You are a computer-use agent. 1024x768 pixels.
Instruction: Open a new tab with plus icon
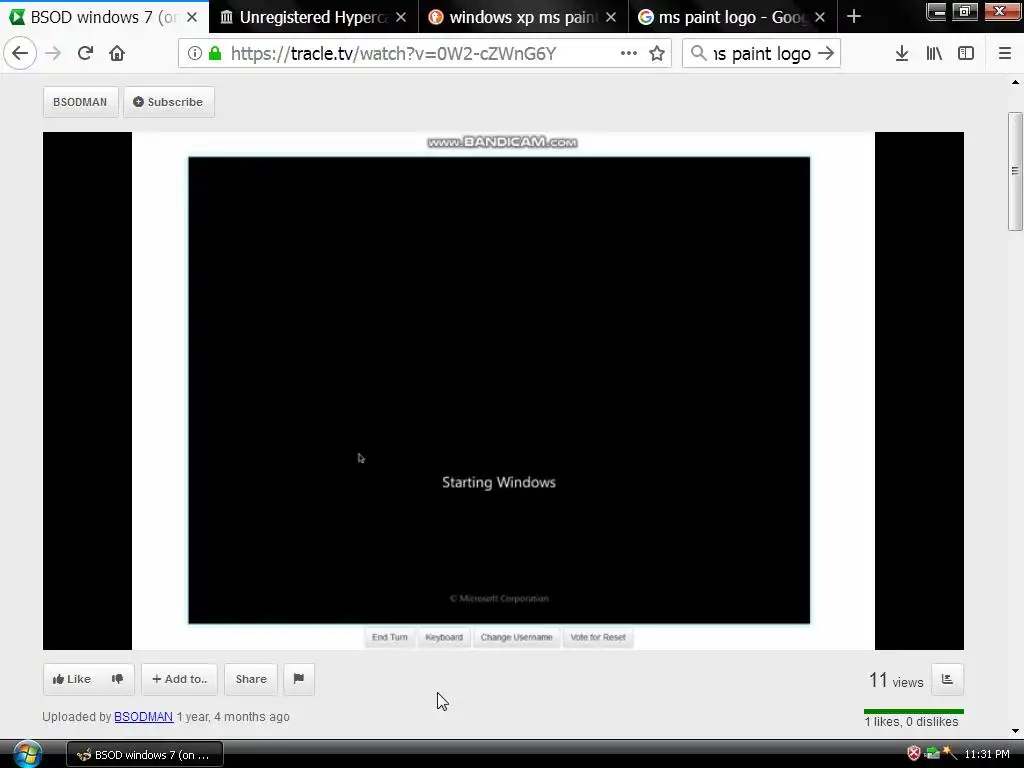(x=854, y=16)
